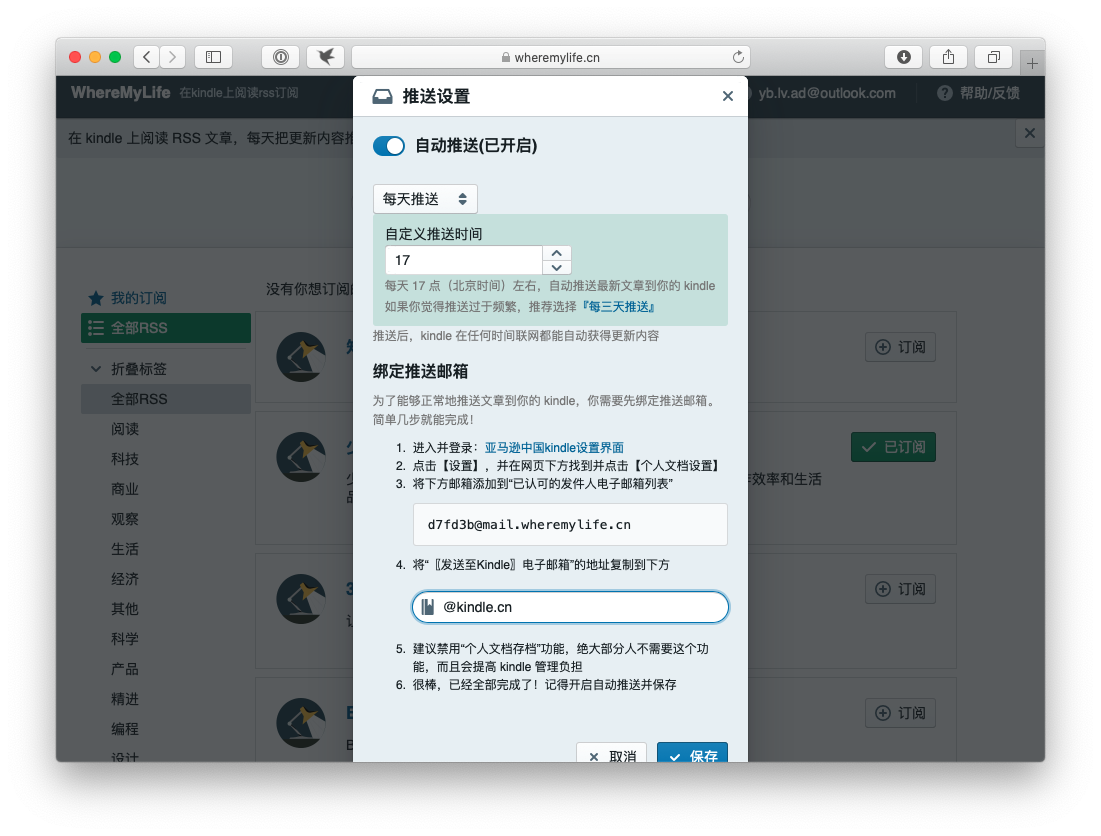This screenshot has width=1101, height=836.
Task: Select the 商业 tag
Action: (125, 489)
